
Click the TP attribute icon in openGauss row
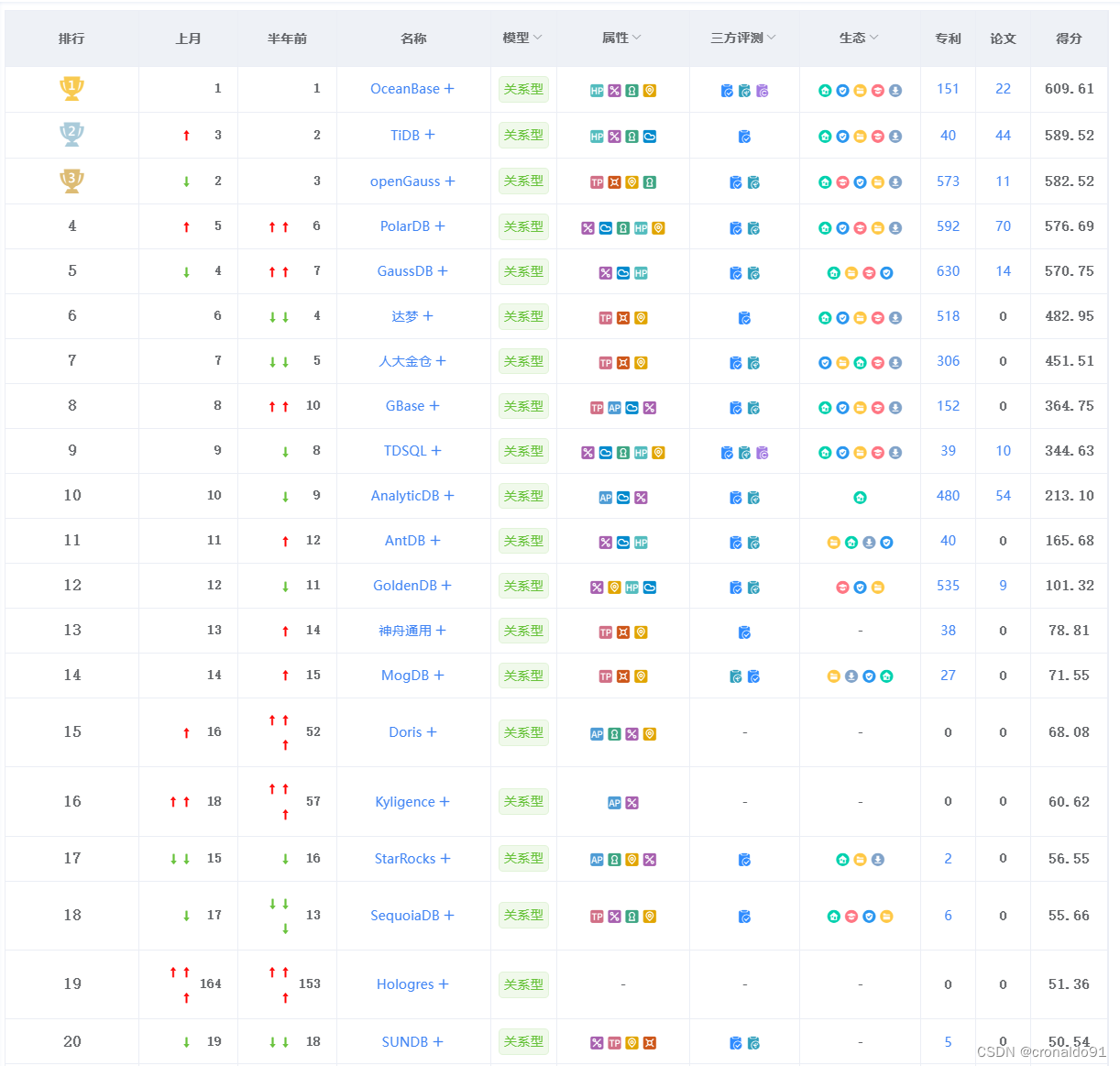[x=597, y=182]
